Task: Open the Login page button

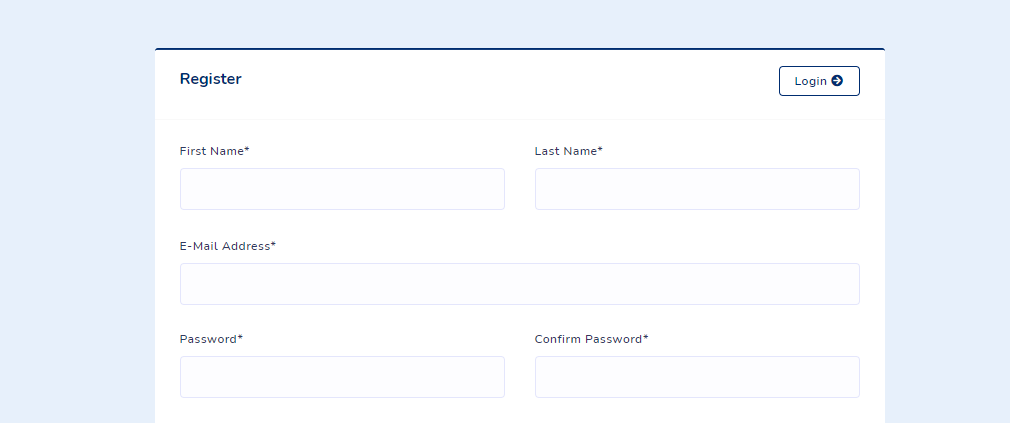Action: tap(819, 80)
